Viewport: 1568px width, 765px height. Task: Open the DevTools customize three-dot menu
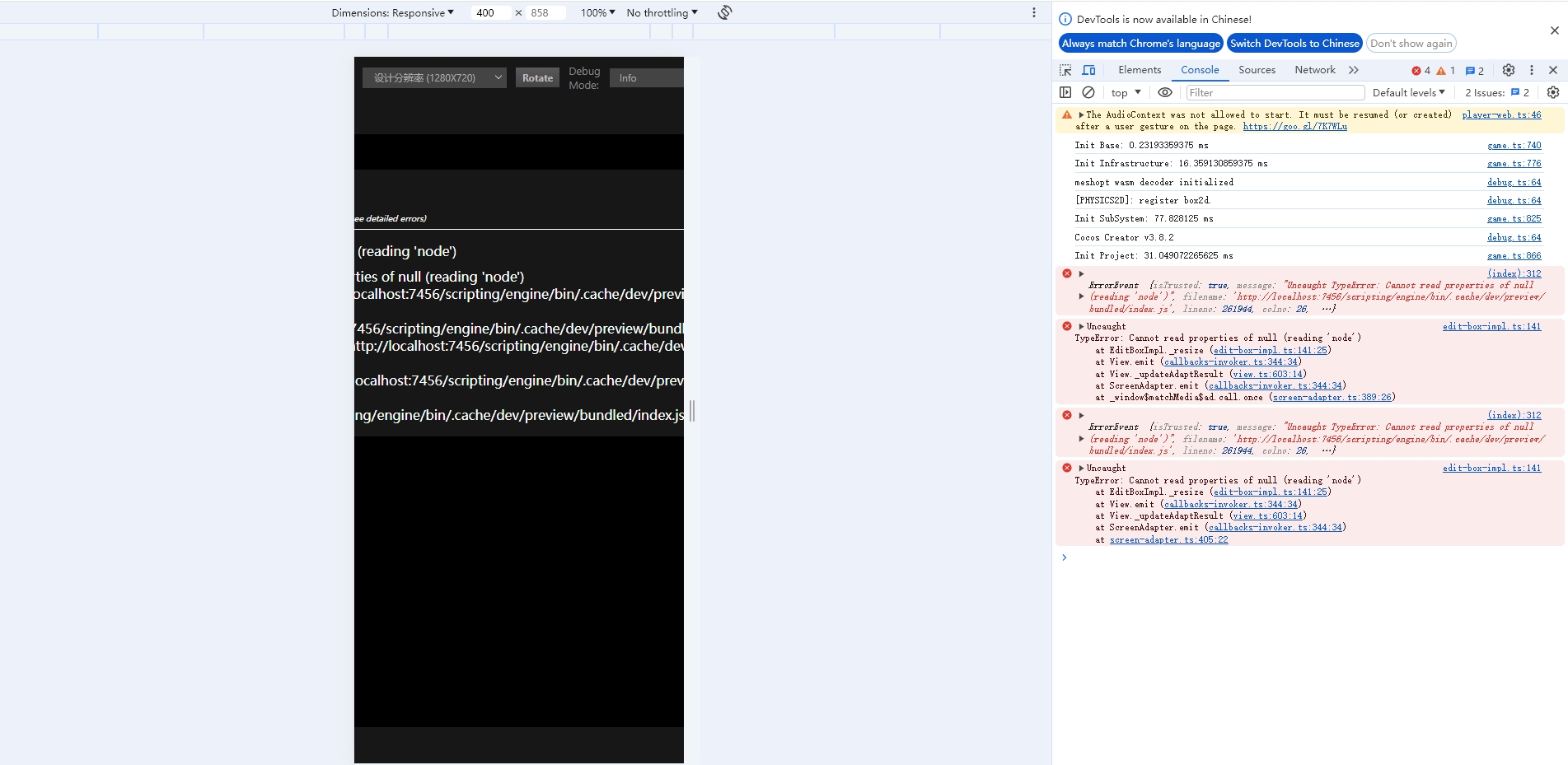pos(1532,70)
